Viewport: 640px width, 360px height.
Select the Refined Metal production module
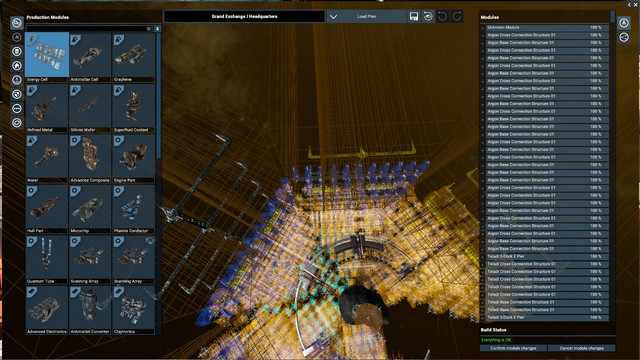(x=47, y=108)
